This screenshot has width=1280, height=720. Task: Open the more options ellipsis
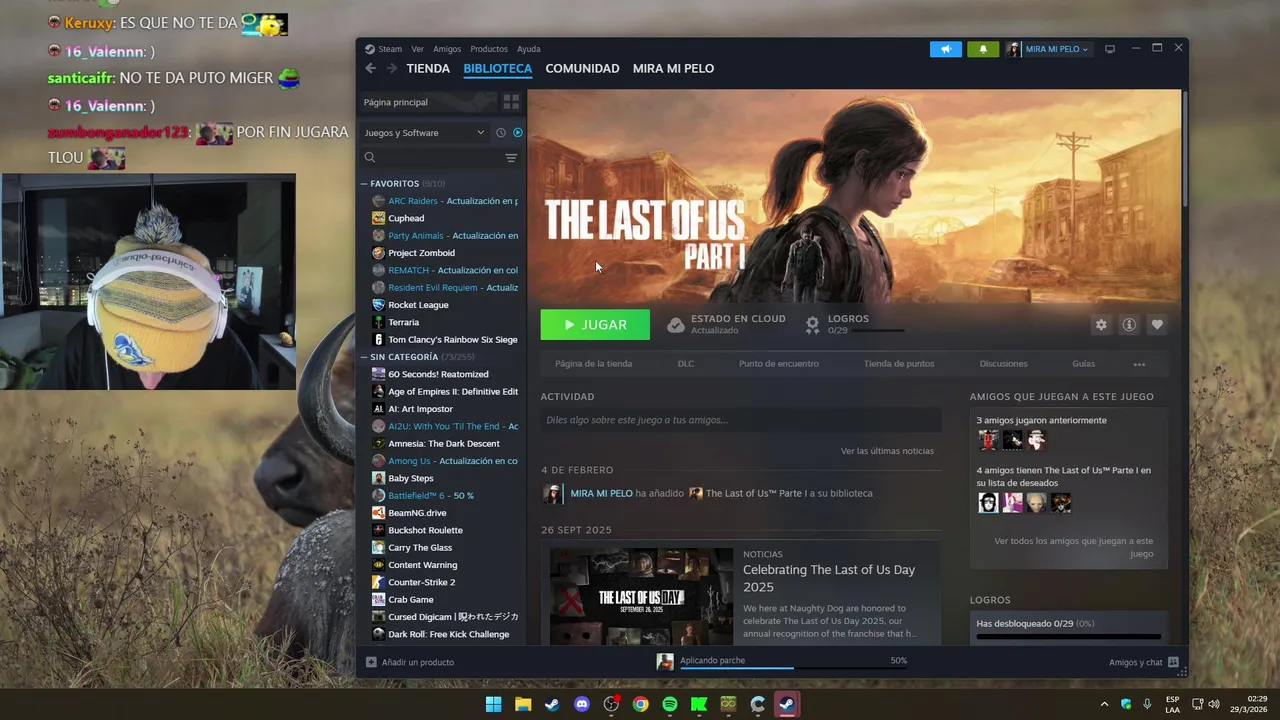click(x=1139, y=364)
